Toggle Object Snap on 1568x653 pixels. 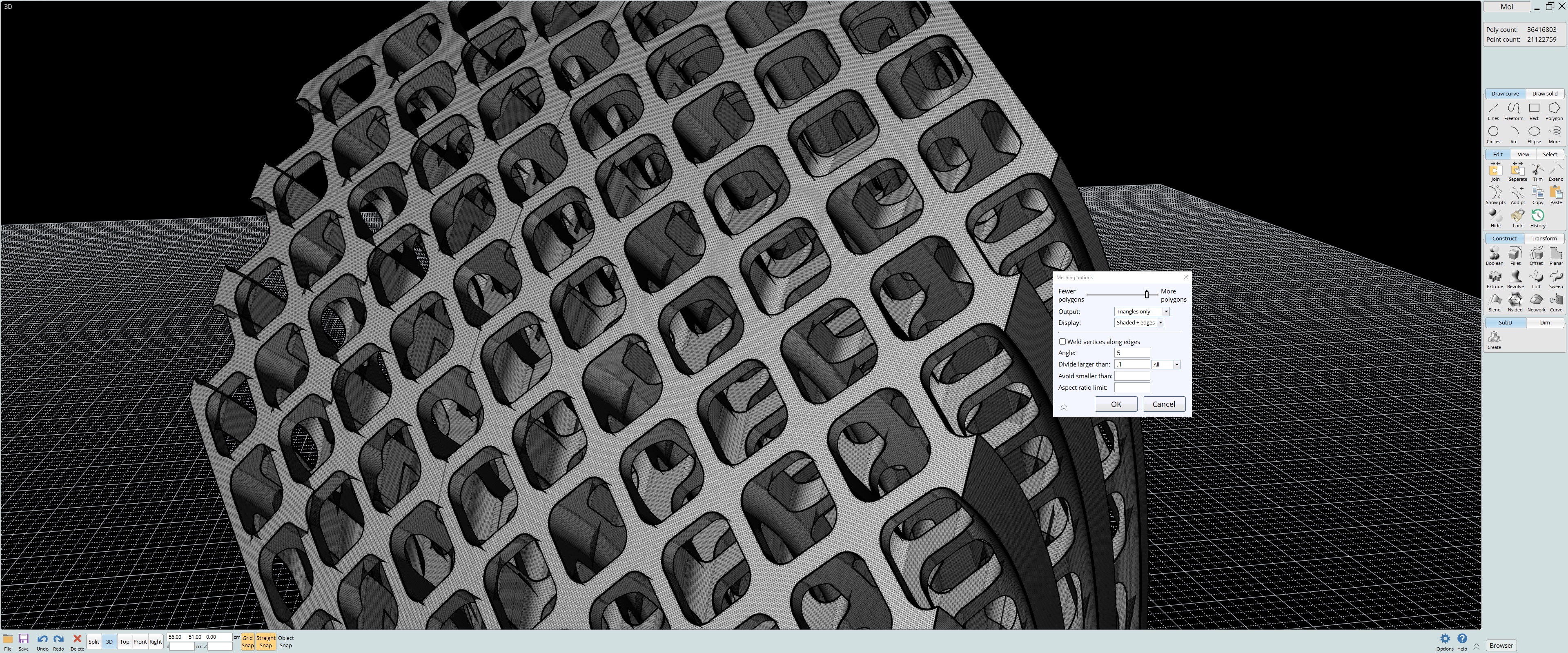pyautogui.click(x=285, y=642)
